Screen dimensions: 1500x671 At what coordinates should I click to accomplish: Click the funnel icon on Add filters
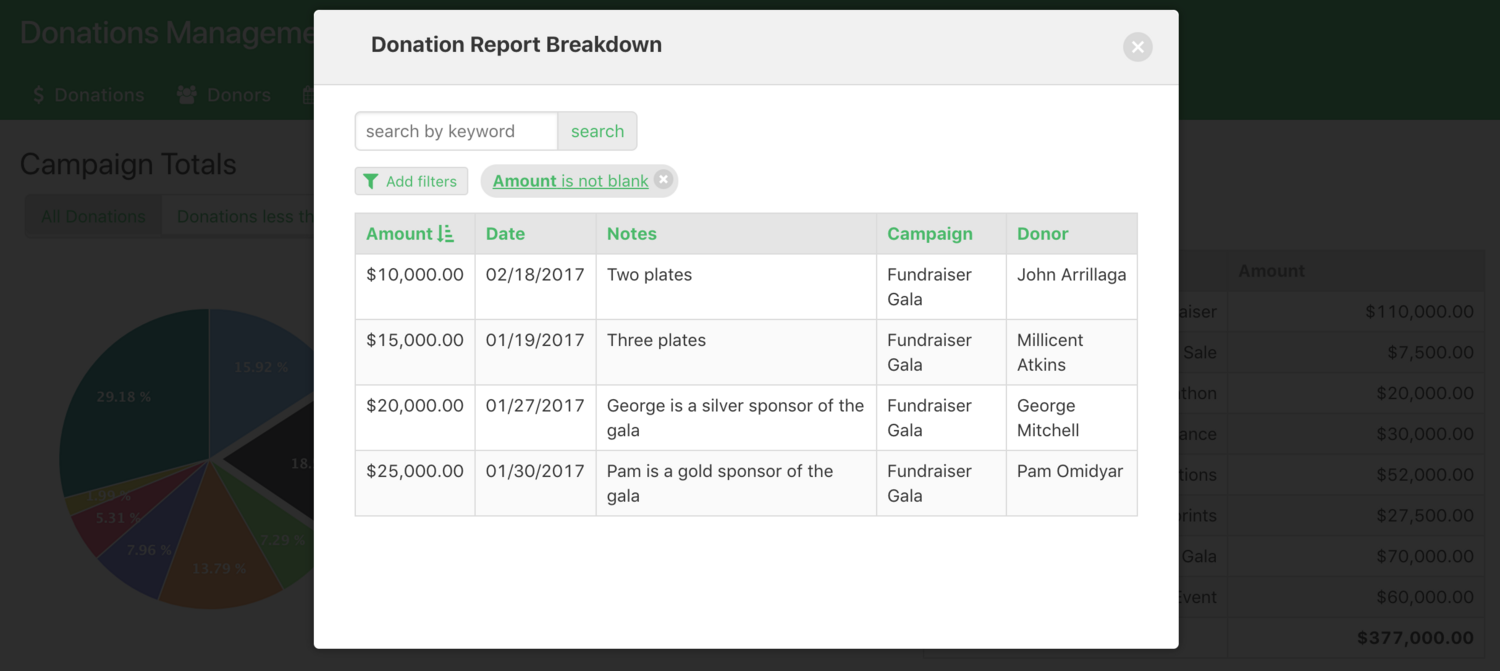pyautogui.click(x=371, y=181)
